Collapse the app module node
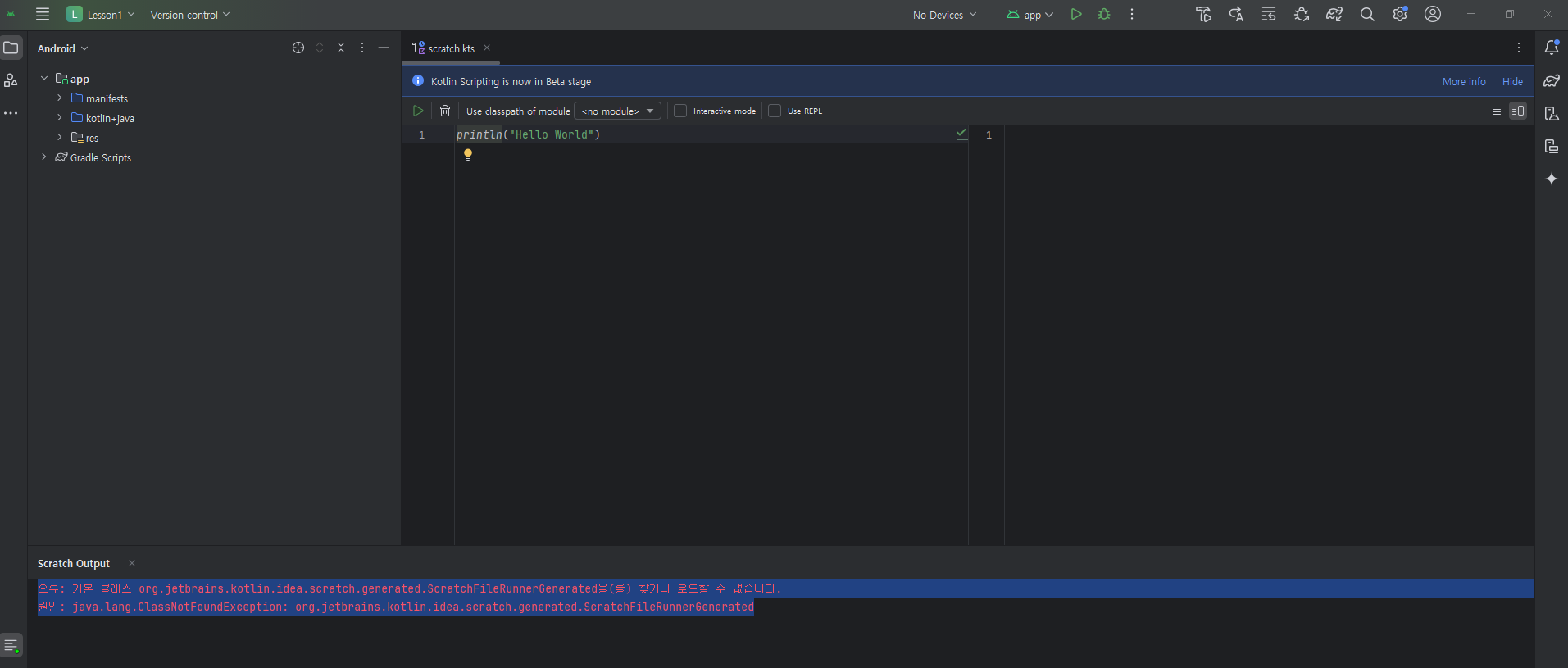This screenshot has height=668, width=1568. tap(44, 79)
